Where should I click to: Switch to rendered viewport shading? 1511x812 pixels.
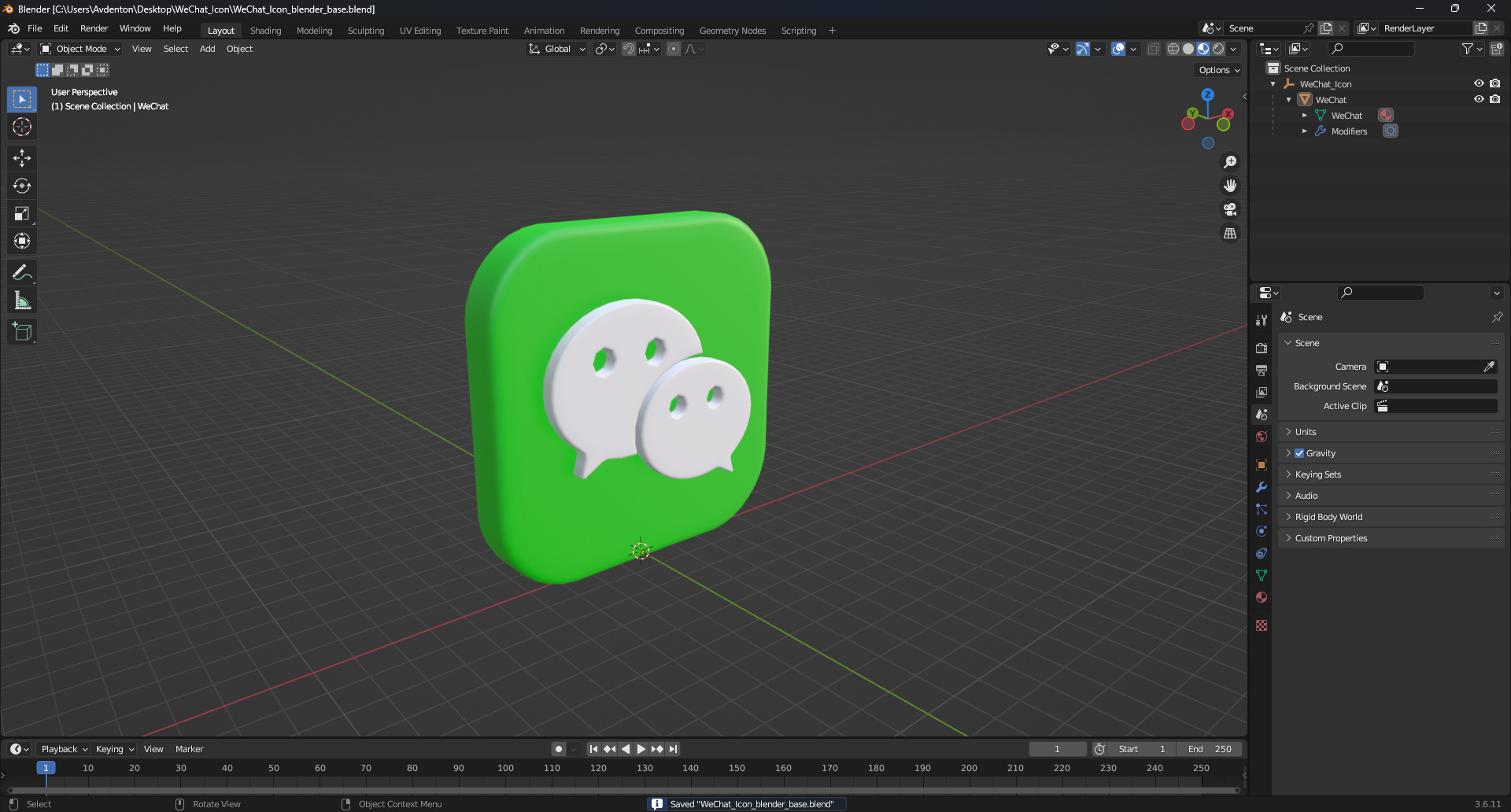tap(1218, 49)
